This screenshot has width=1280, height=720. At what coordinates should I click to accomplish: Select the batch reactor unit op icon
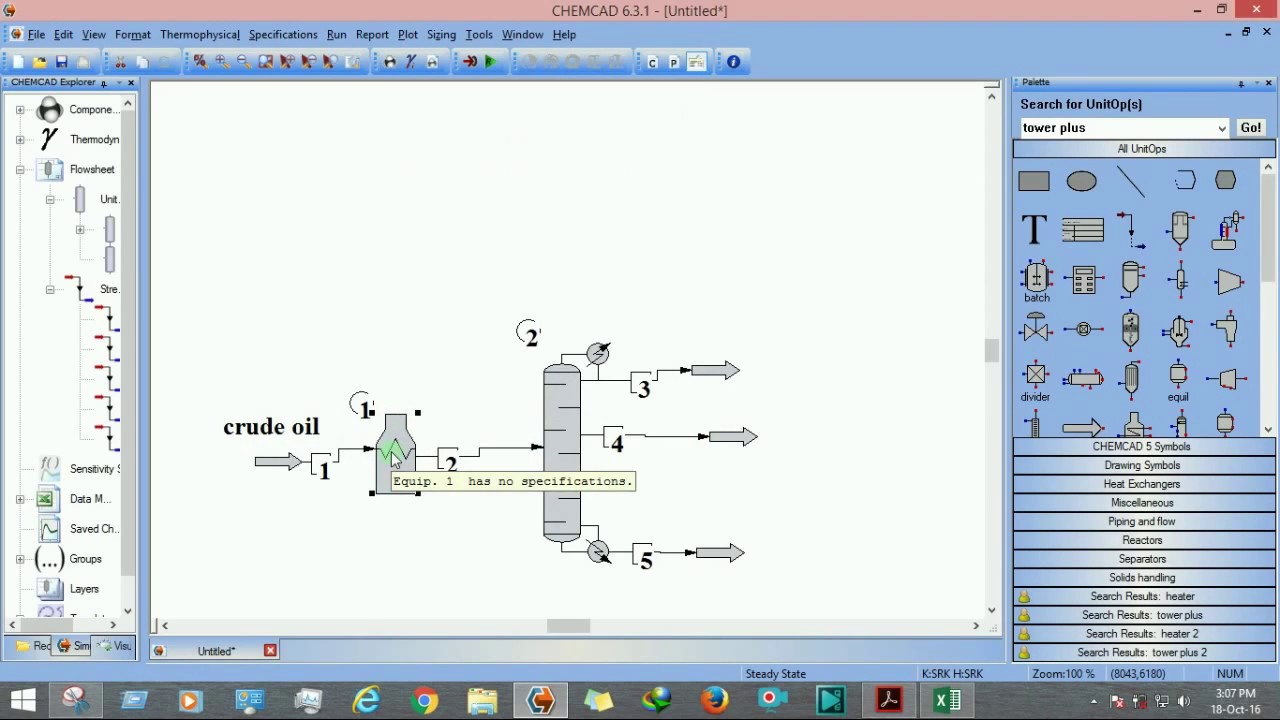[x=1036, y=281]
